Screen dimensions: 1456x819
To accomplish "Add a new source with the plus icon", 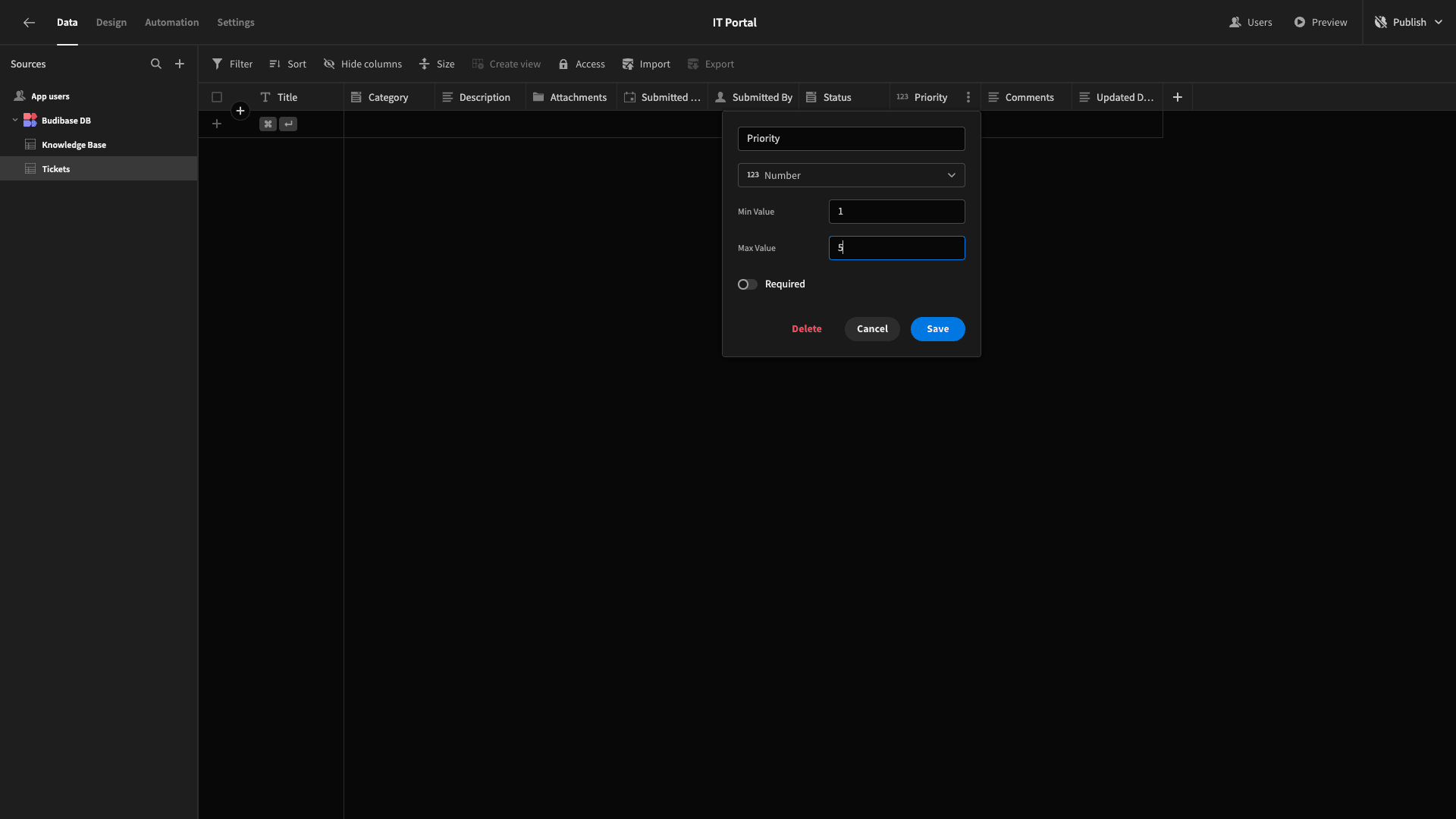I will point(180,64).
